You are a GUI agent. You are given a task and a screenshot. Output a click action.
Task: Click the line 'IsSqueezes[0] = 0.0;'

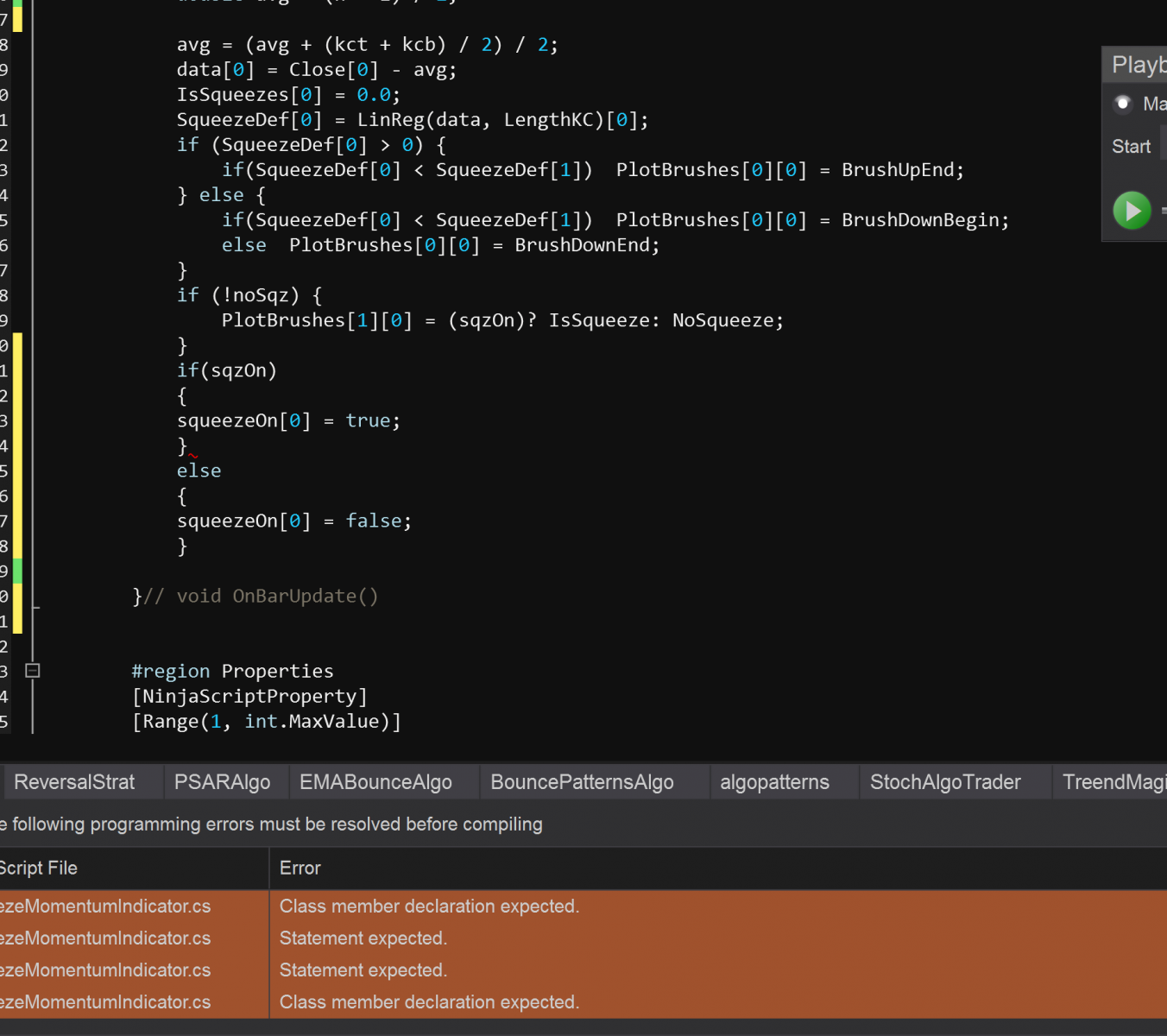288,95
